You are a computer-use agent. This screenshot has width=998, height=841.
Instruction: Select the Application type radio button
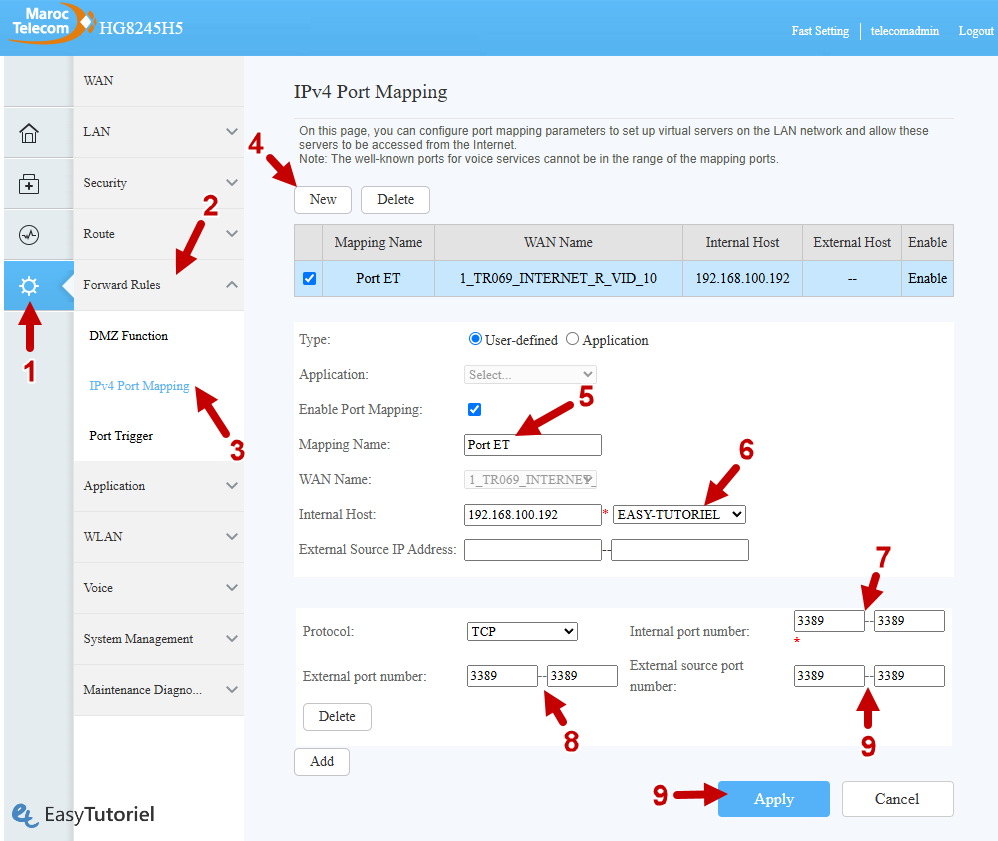coord(572,339)
